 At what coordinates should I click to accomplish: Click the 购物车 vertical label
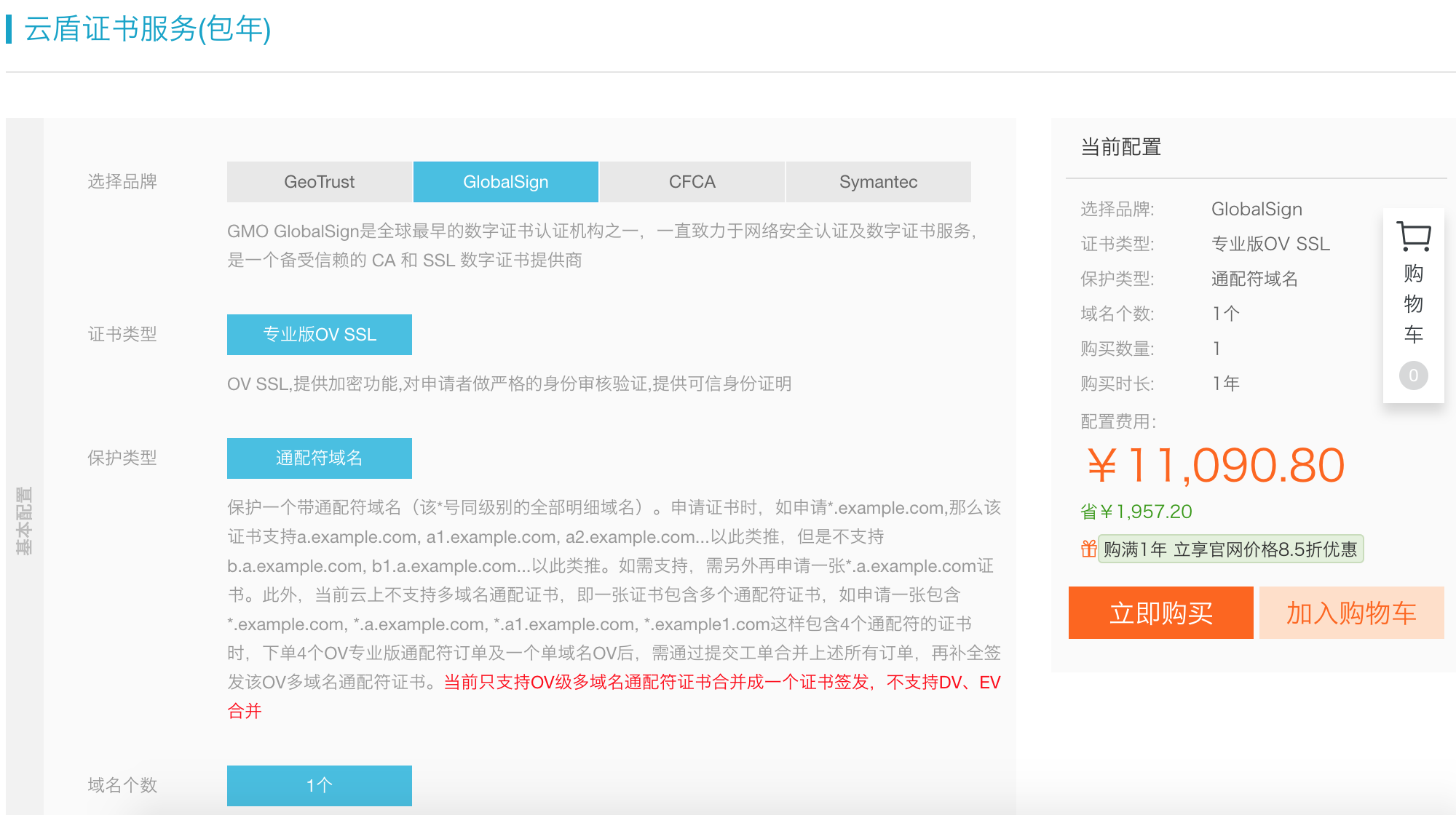pos(1413,304)
